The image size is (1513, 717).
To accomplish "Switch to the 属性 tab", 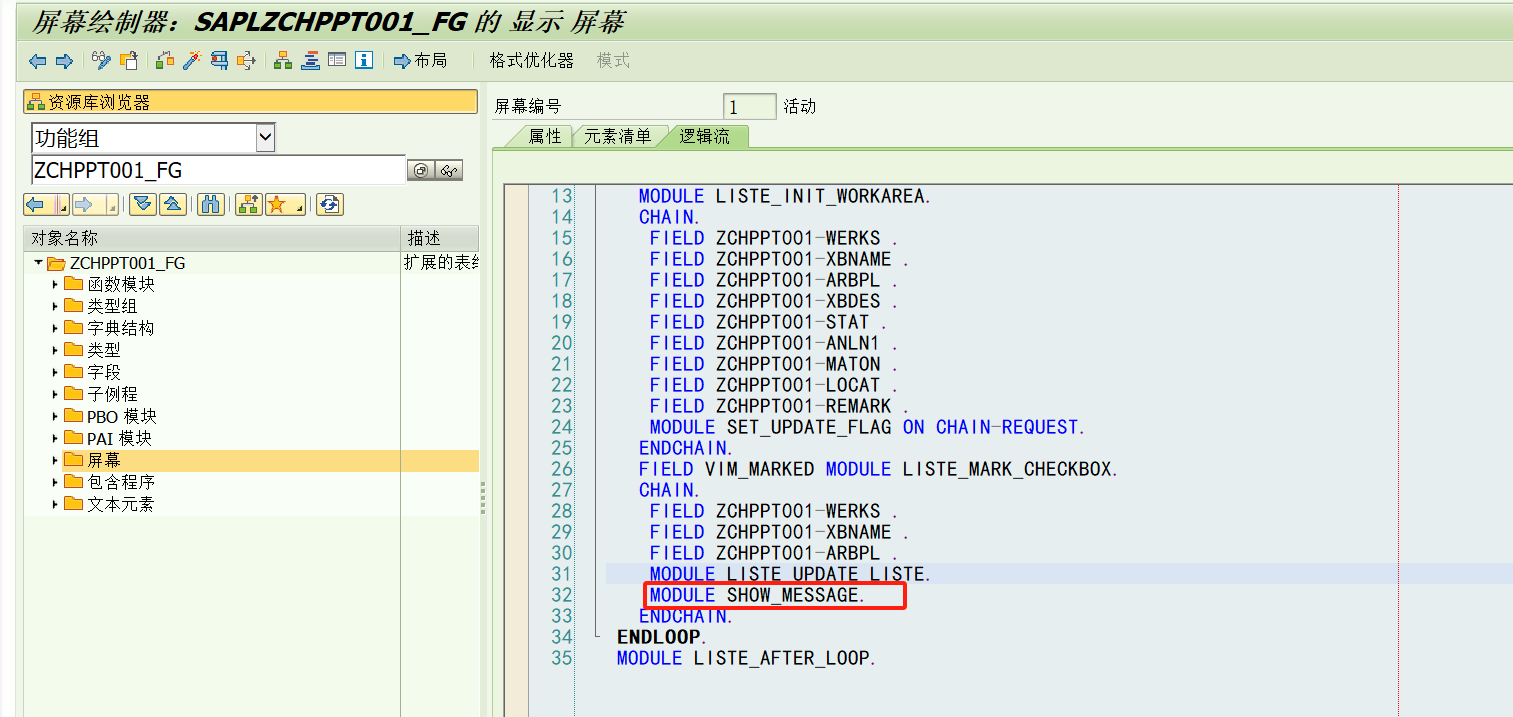I will click(545, 137).
